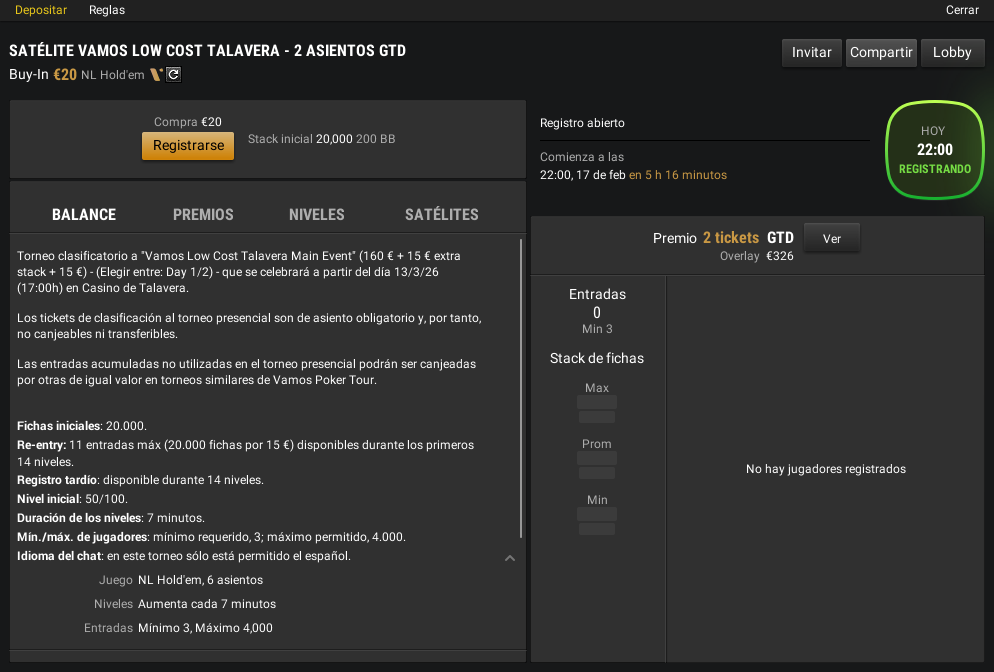994x672 pixels.
Task: Click the 'Nivel inicial: 50/100' line
Action: click(72, 499)
